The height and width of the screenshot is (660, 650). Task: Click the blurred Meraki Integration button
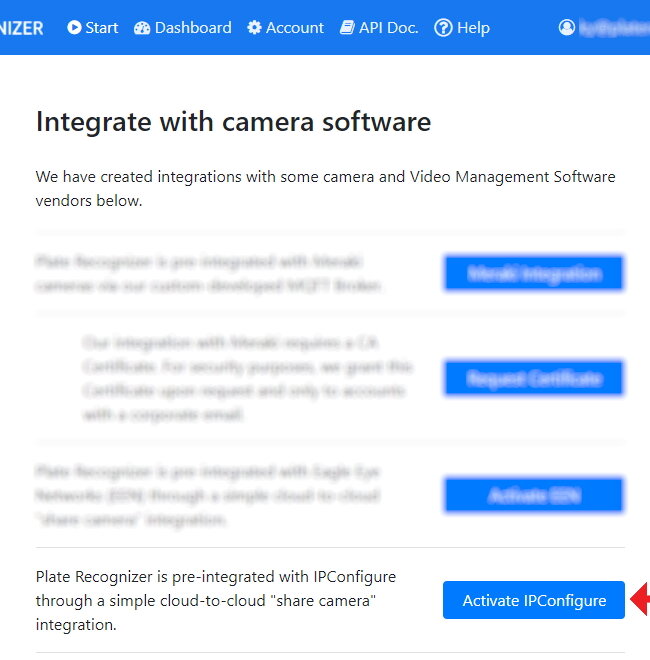point(534,273)
